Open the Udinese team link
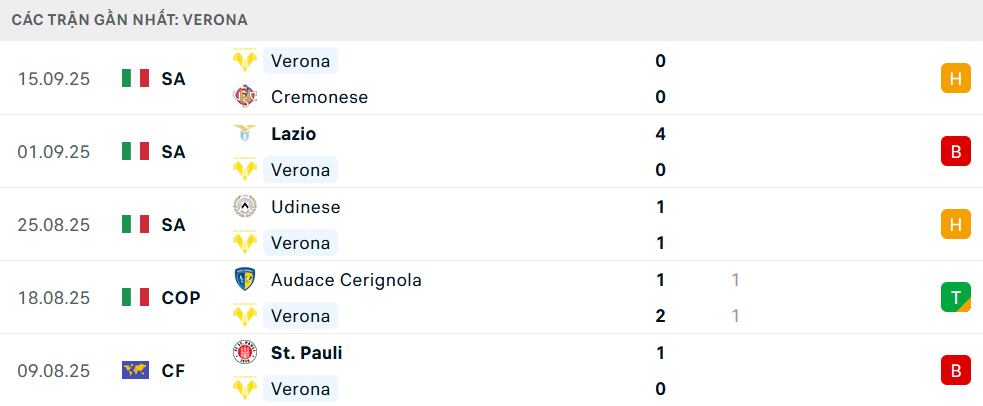 point(305,207)
